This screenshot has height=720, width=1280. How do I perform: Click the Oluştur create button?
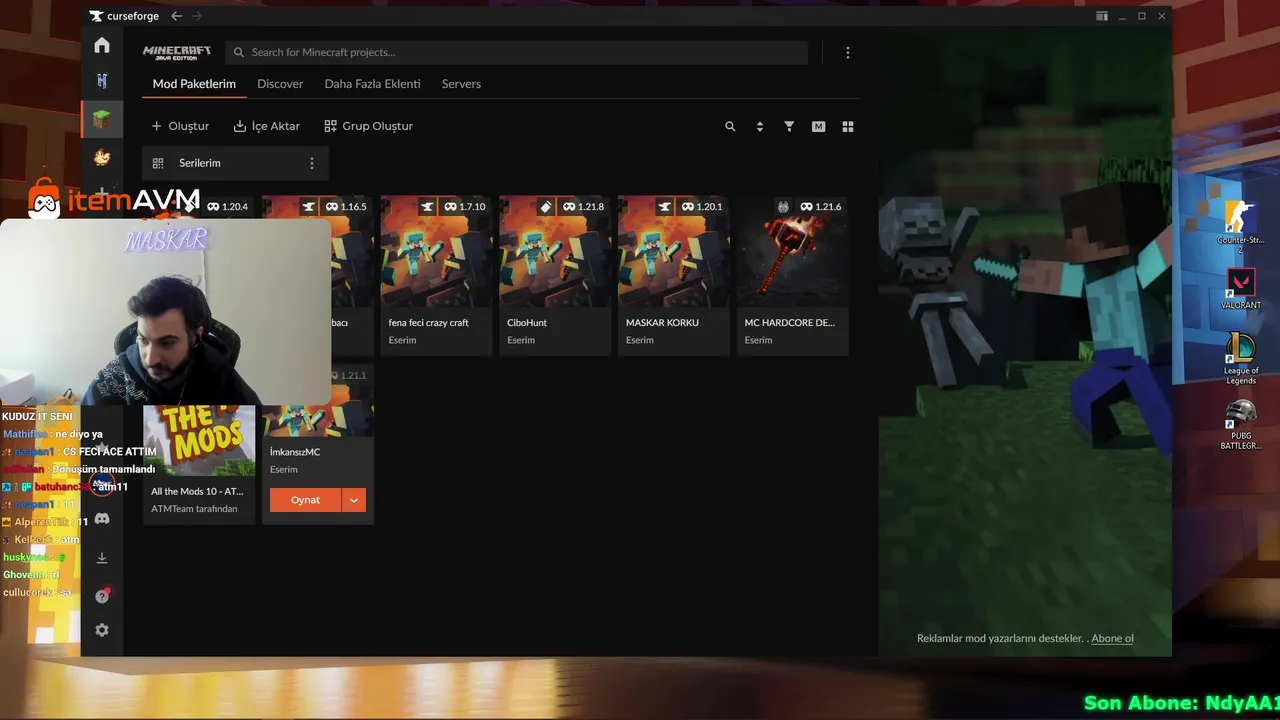(x=180, y=126)
